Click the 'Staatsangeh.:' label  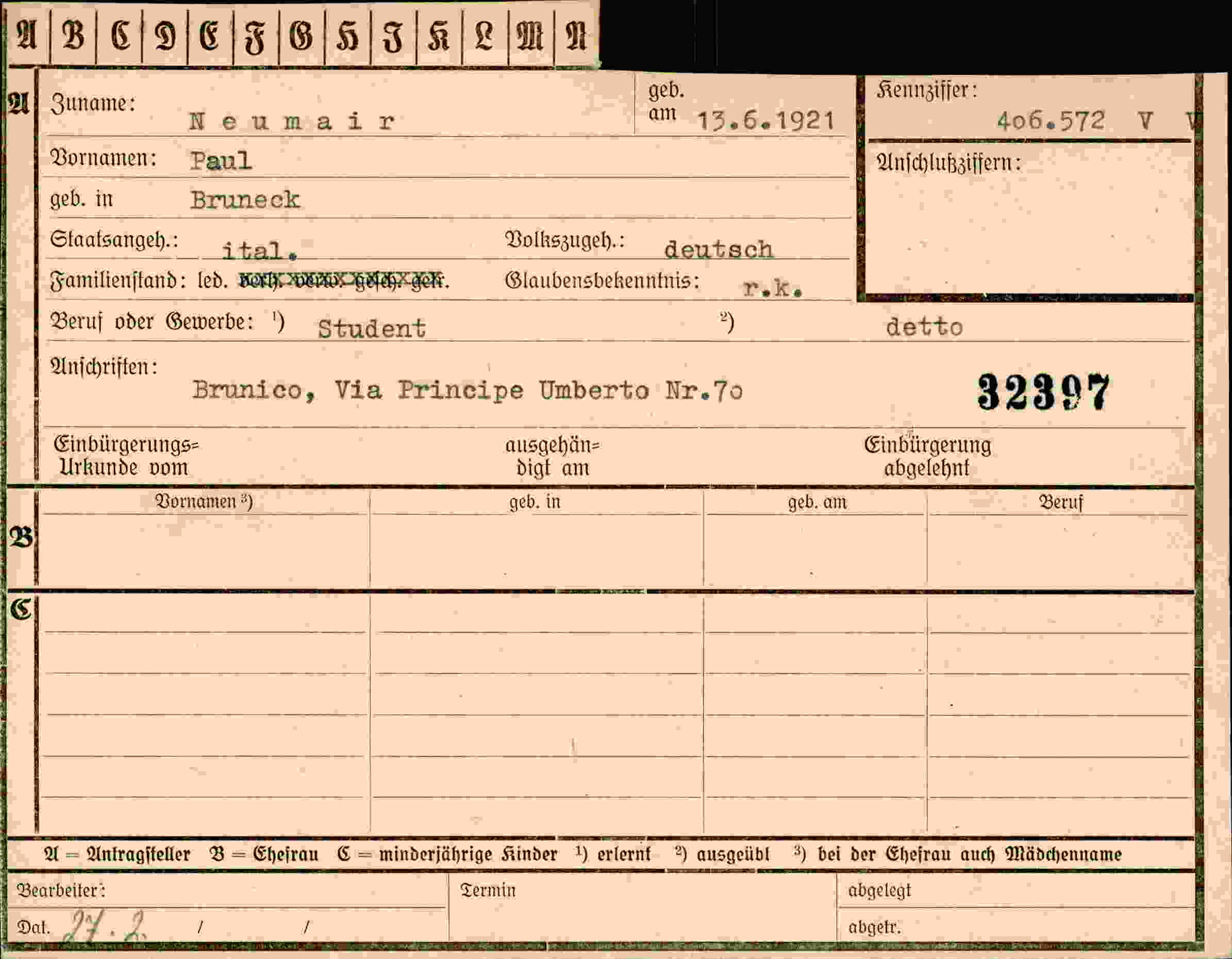[114, 240]
